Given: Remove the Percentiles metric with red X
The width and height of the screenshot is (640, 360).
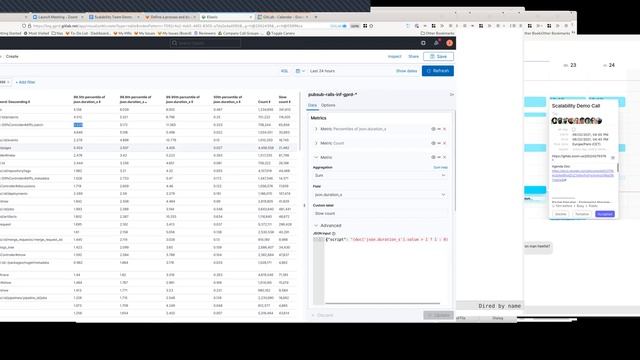Looking at the screenshot, I should coord(444,129).
